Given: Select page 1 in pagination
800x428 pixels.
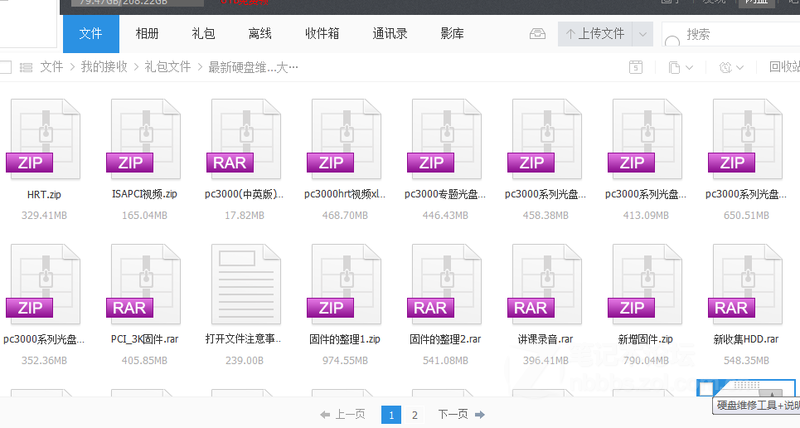Looking at the screenshot, I should (x=391, y=415).
